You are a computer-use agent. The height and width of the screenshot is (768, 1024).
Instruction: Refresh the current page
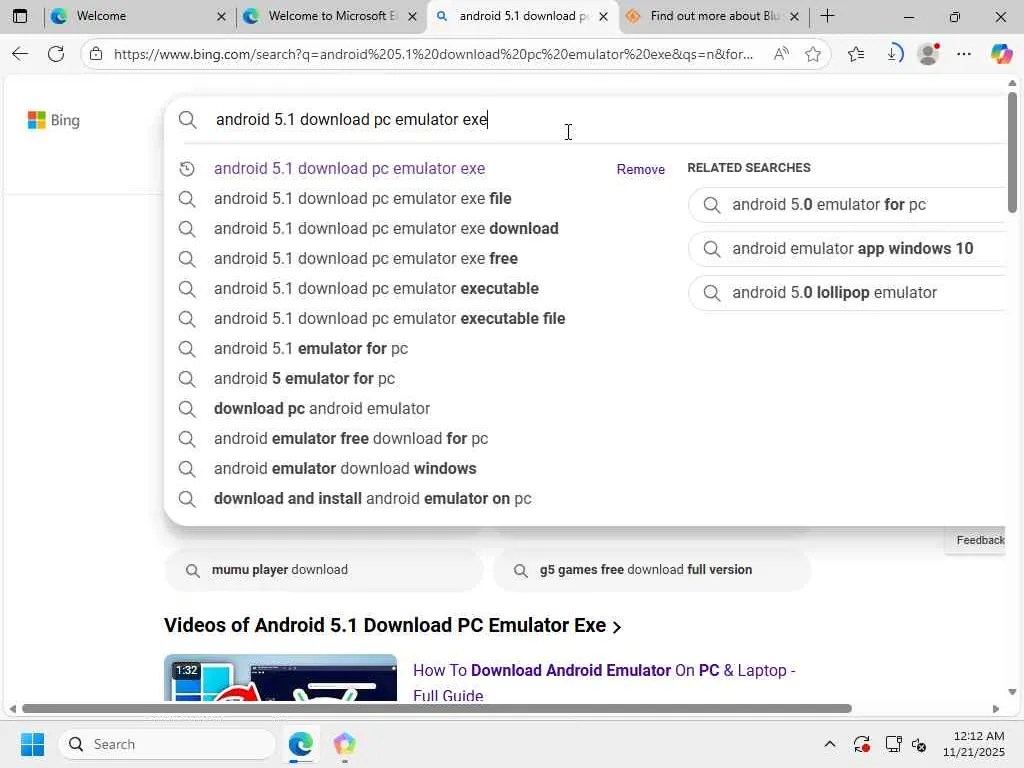(56, 54)
